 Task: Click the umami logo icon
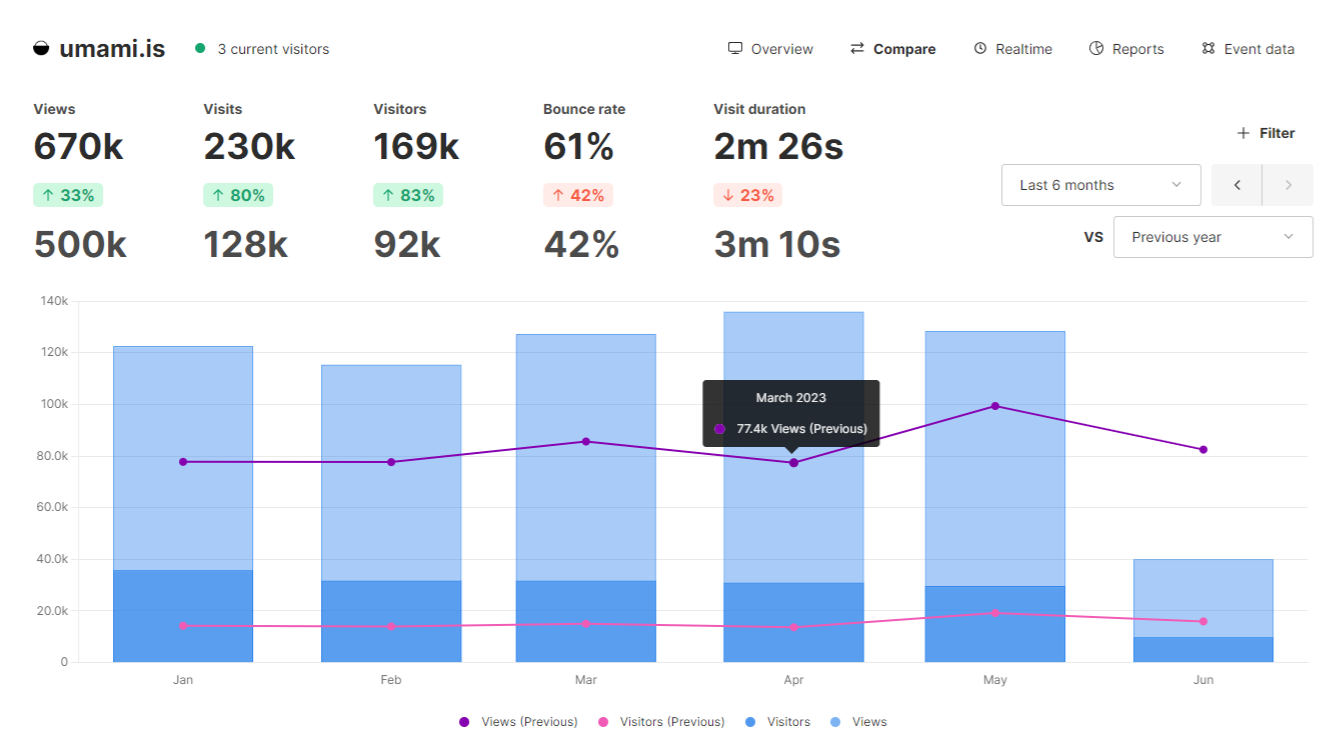[x=41, y=48]
